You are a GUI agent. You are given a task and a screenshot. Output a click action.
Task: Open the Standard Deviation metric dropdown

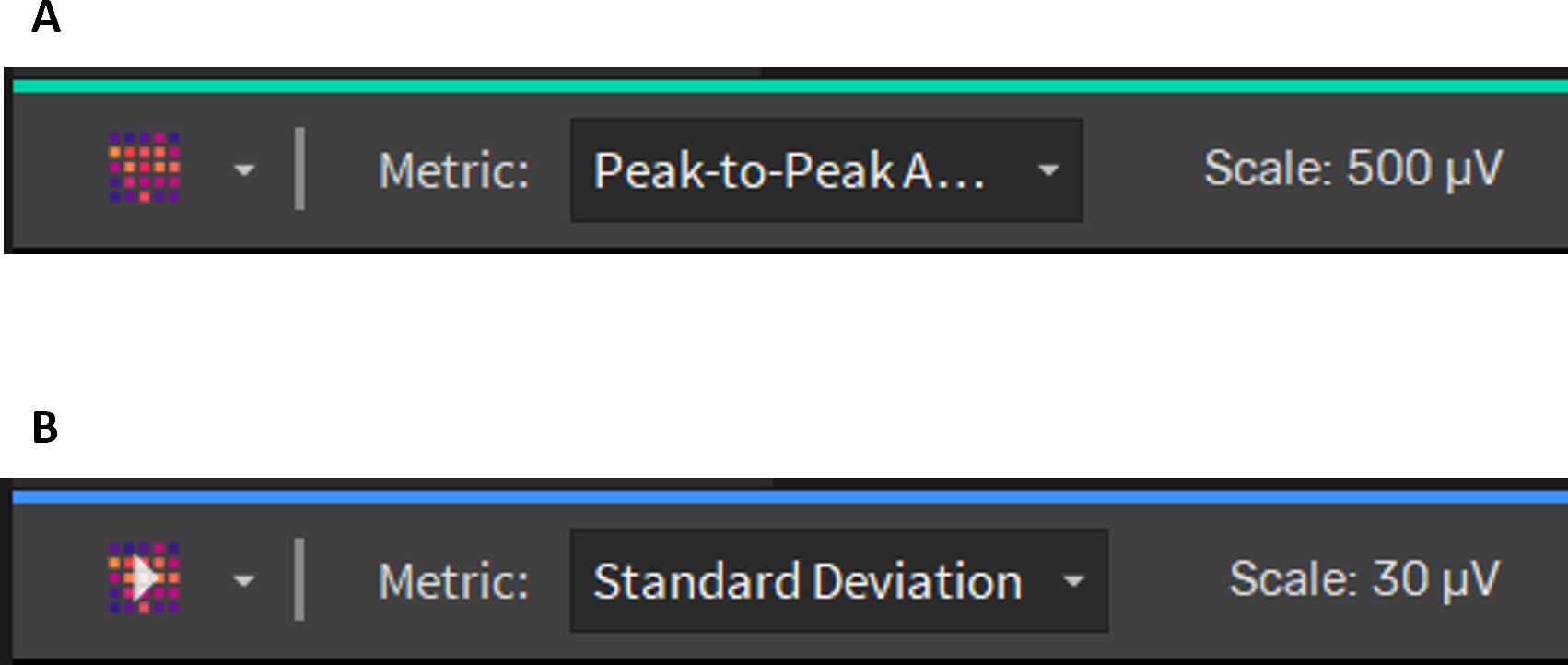point(839,581)
